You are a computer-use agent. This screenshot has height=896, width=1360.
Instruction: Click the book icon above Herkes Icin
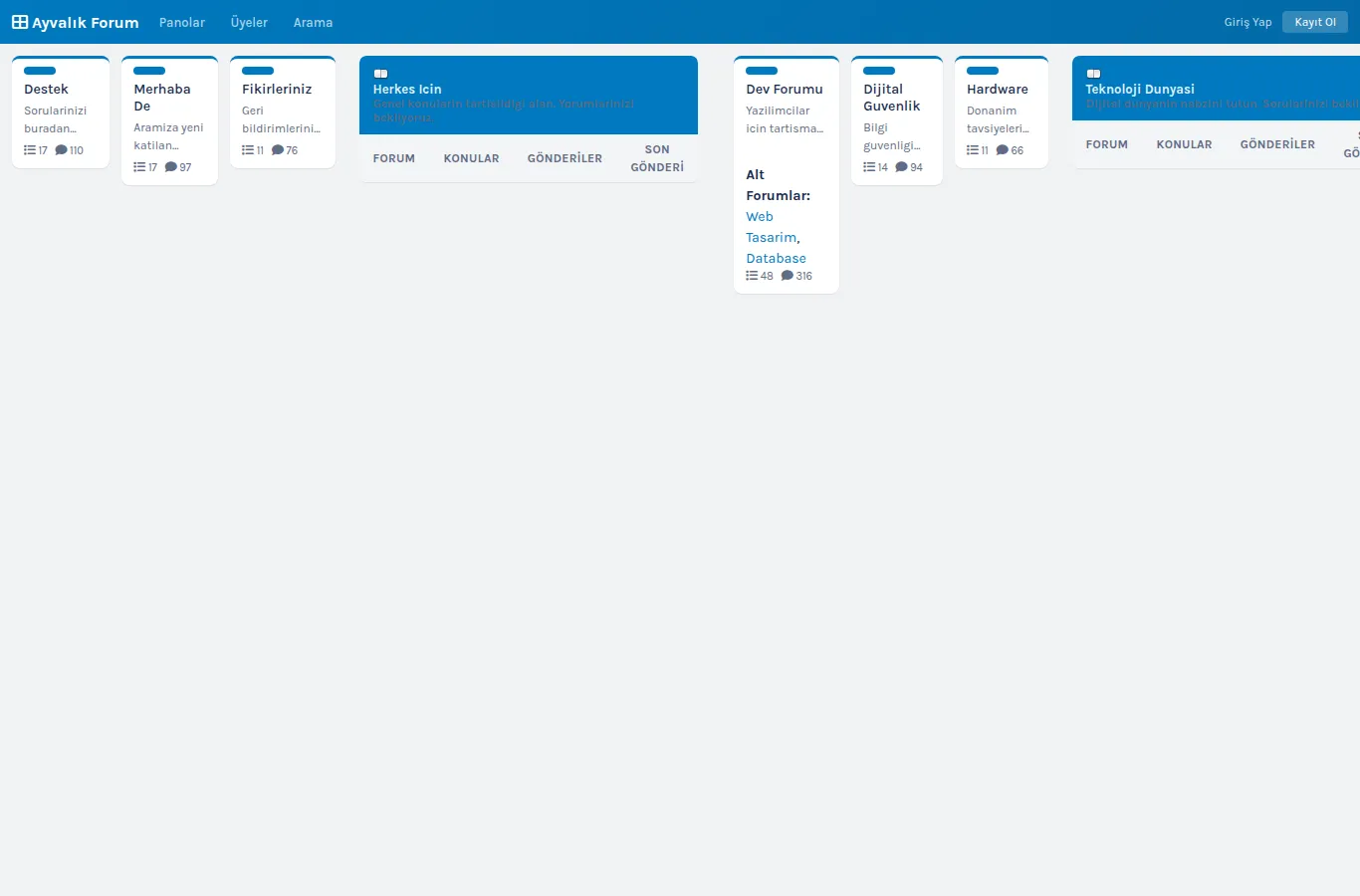tap(380, 74)
